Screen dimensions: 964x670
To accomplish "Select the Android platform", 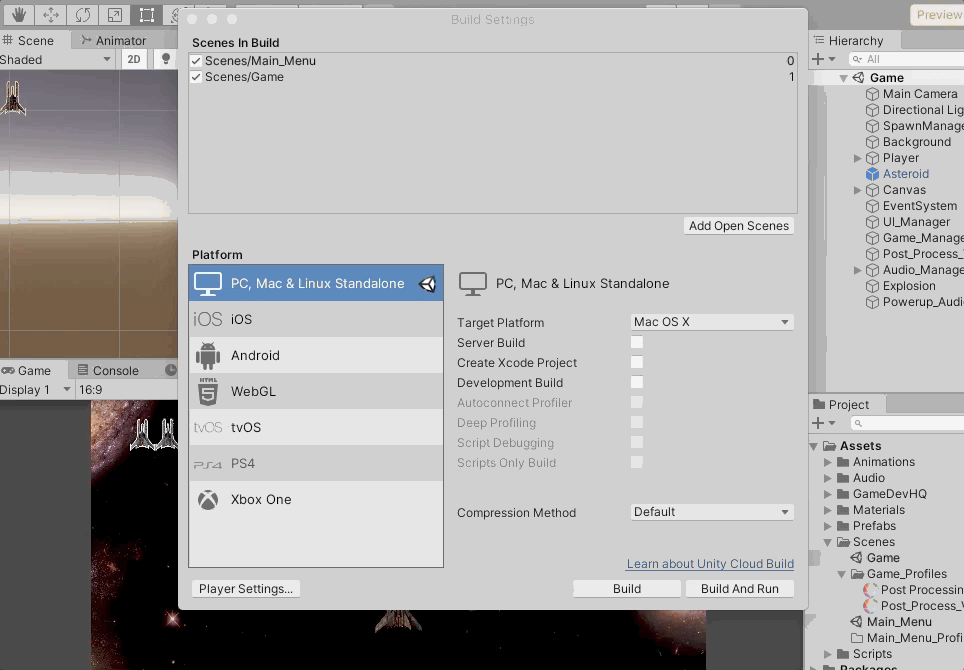I will coord(316,355).
